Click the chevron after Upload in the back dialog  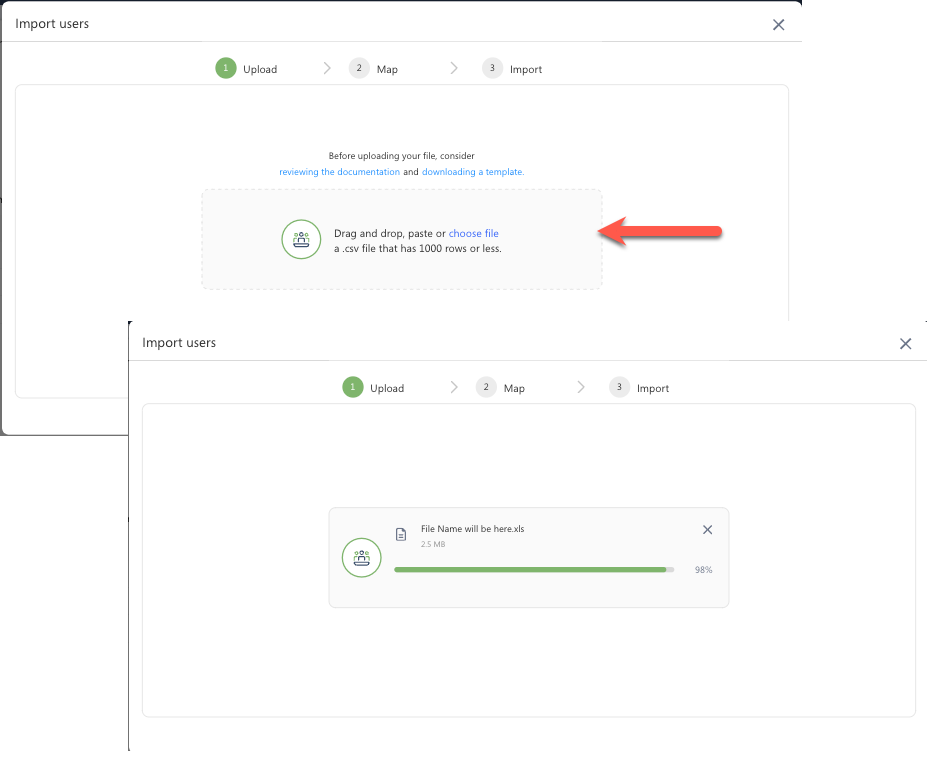(x=327, y=69)
